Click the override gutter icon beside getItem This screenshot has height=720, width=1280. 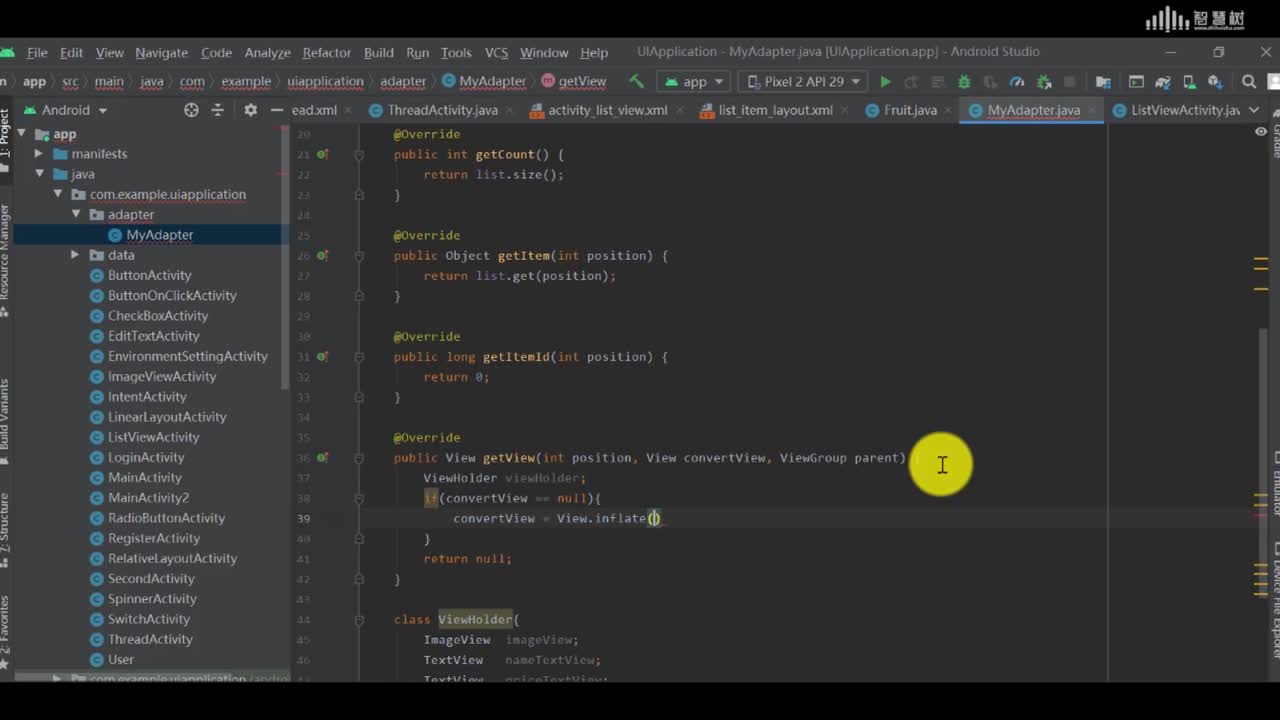[x=323, y=255]
